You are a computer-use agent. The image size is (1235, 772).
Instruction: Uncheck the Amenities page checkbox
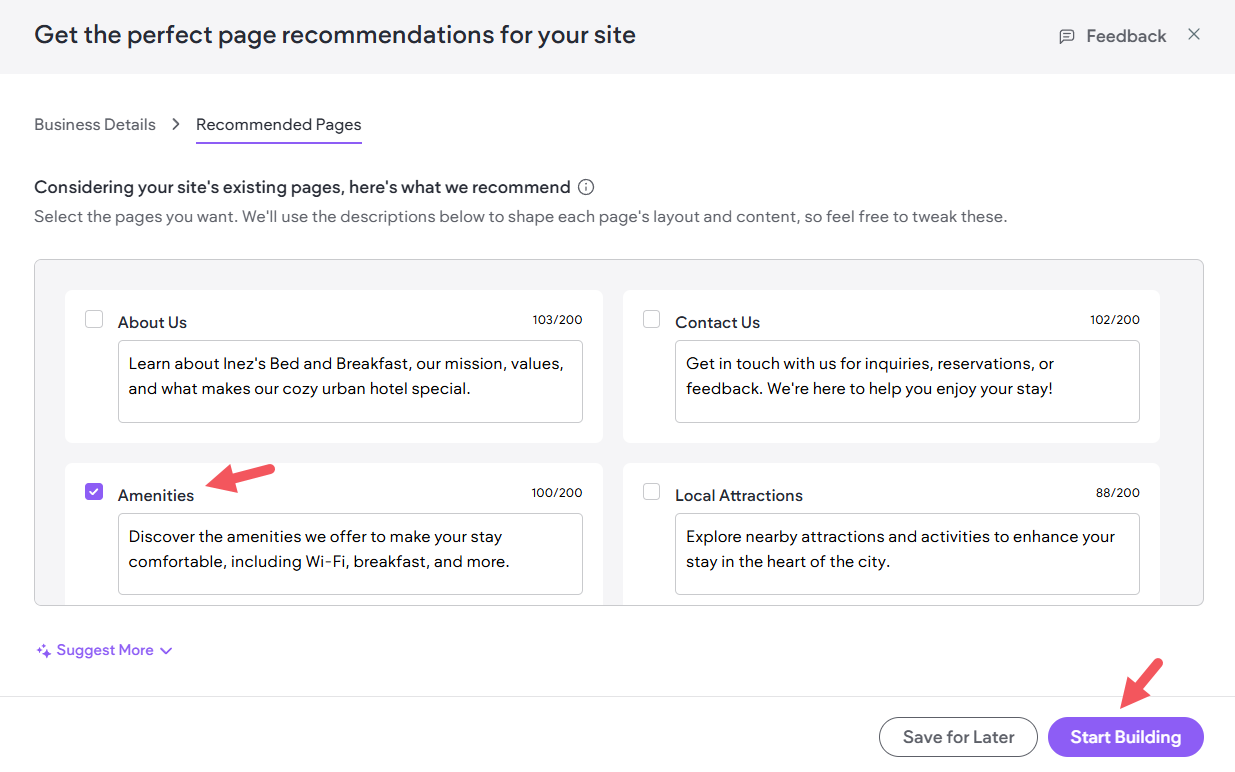pos(94,492)
